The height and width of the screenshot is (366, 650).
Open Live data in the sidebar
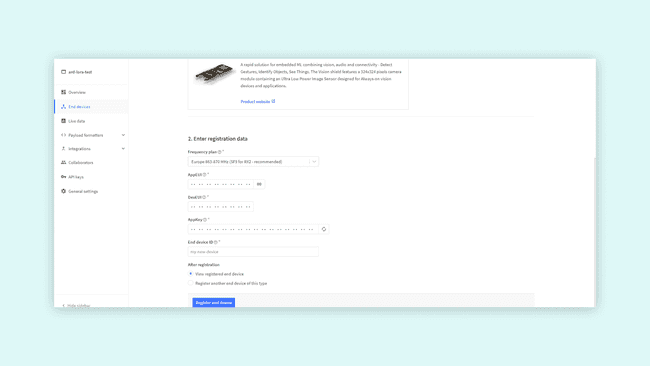click(91, 121)
